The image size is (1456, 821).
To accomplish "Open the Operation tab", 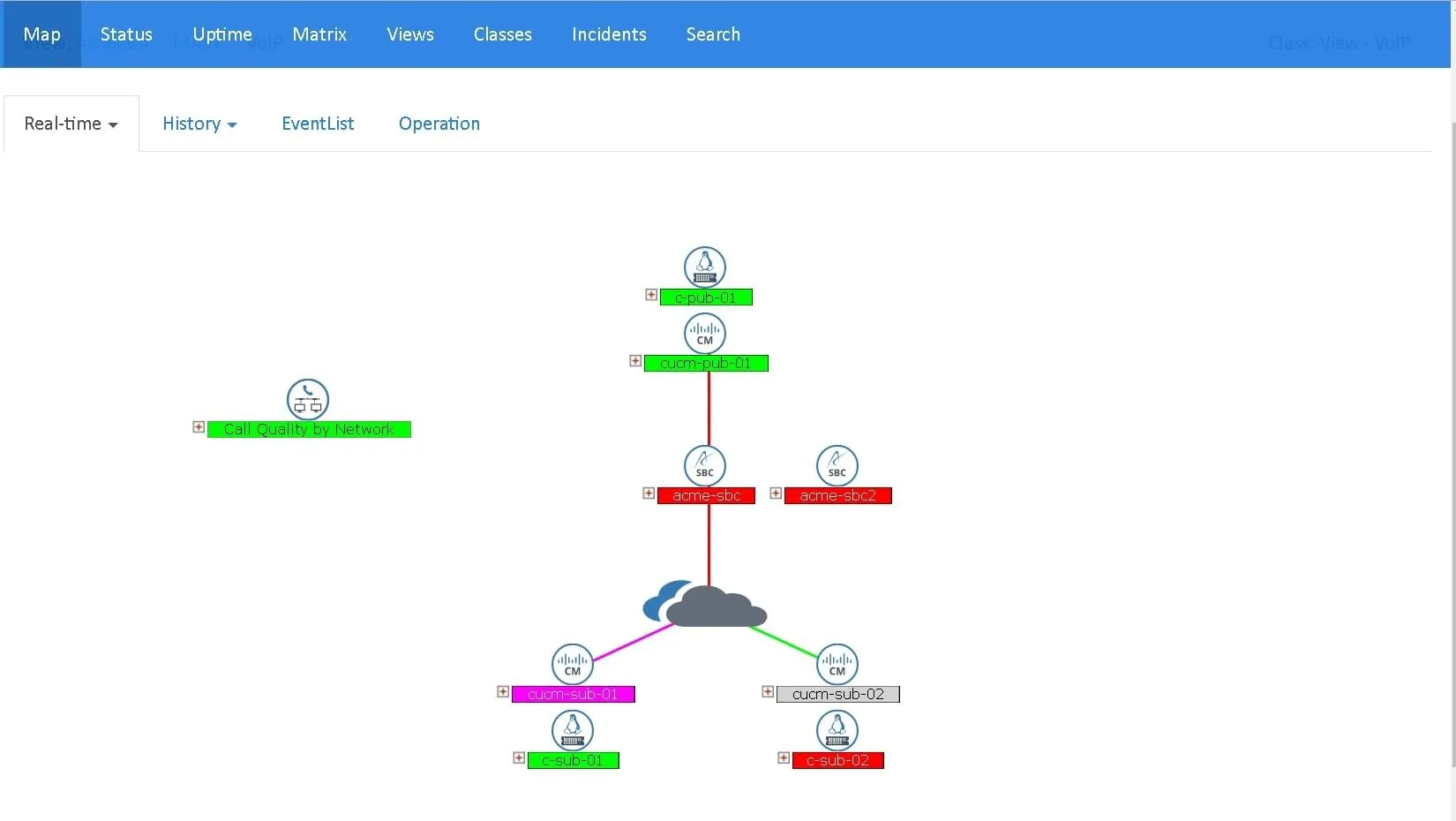I will point(439,124).
